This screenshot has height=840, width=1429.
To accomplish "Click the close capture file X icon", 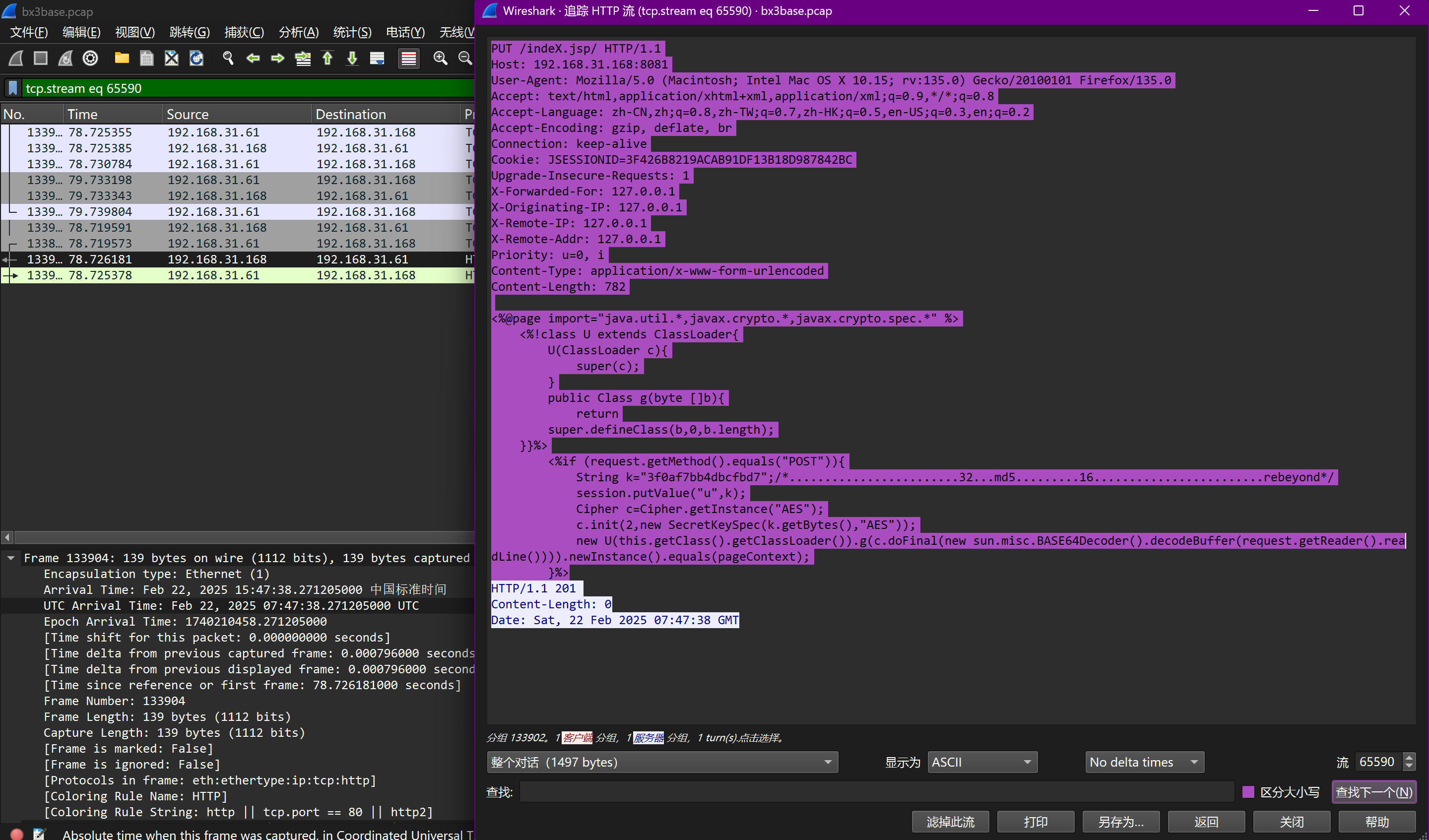I will [171, 59].
